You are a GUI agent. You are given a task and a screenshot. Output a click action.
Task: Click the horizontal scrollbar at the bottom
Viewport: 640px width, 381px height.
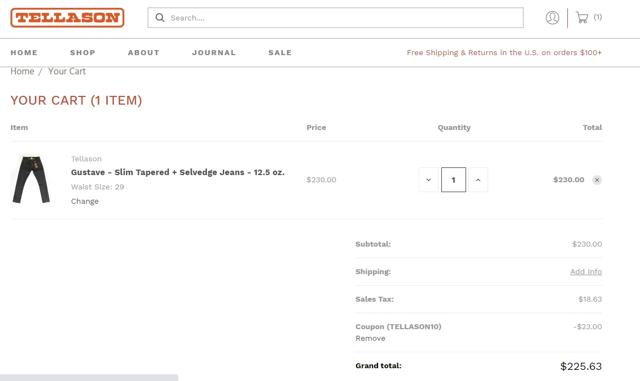[89, 378]
